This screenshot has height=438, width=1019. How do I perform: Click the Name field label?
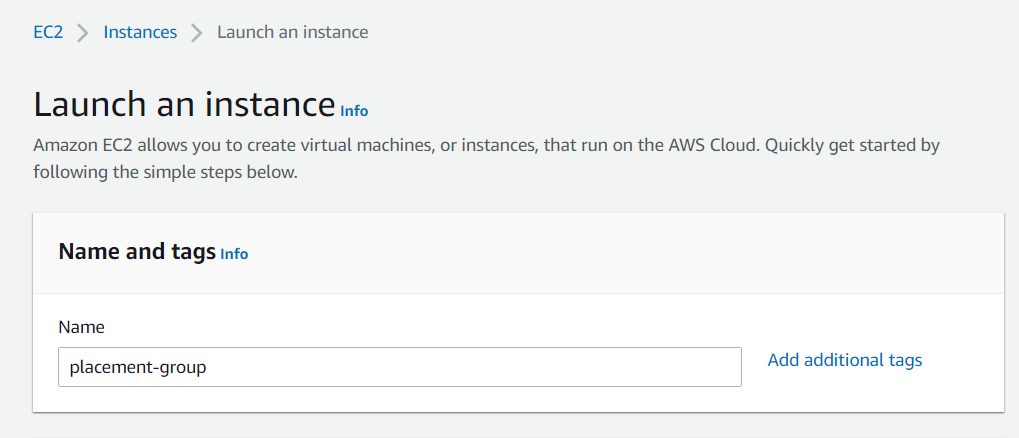[x=81, y=327]
